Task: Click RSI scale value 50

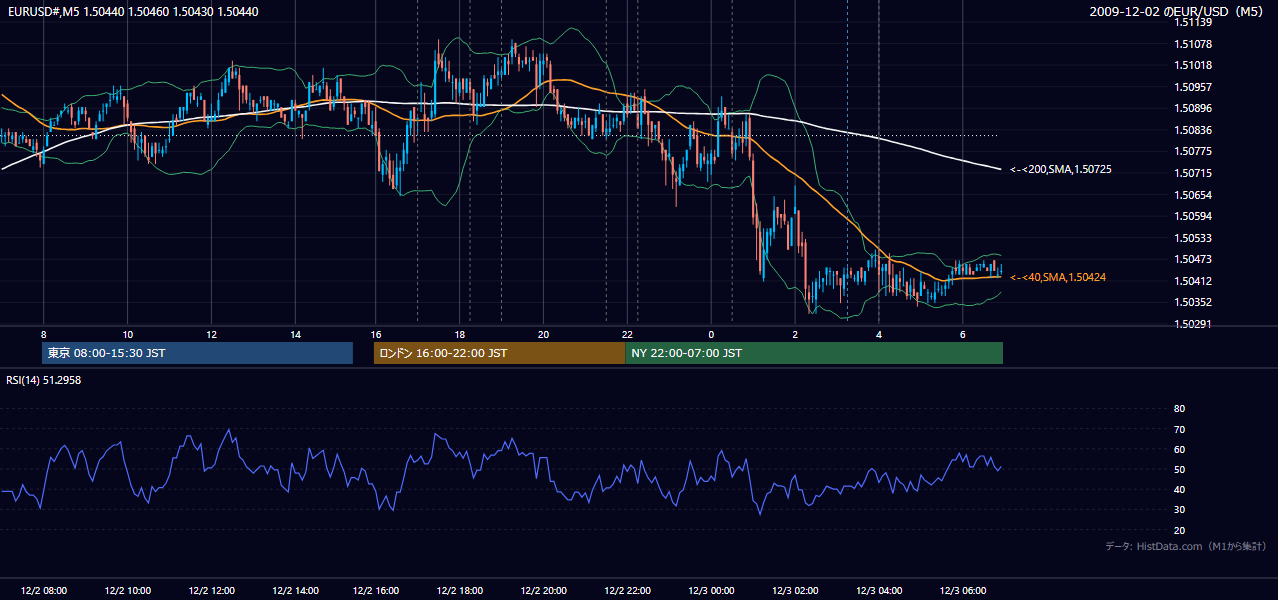Action: (x=1179, y=469)
